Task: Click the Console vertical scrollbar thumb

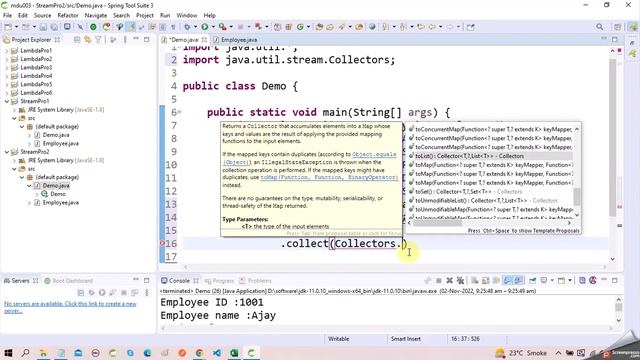Action: tap(618, 307)
